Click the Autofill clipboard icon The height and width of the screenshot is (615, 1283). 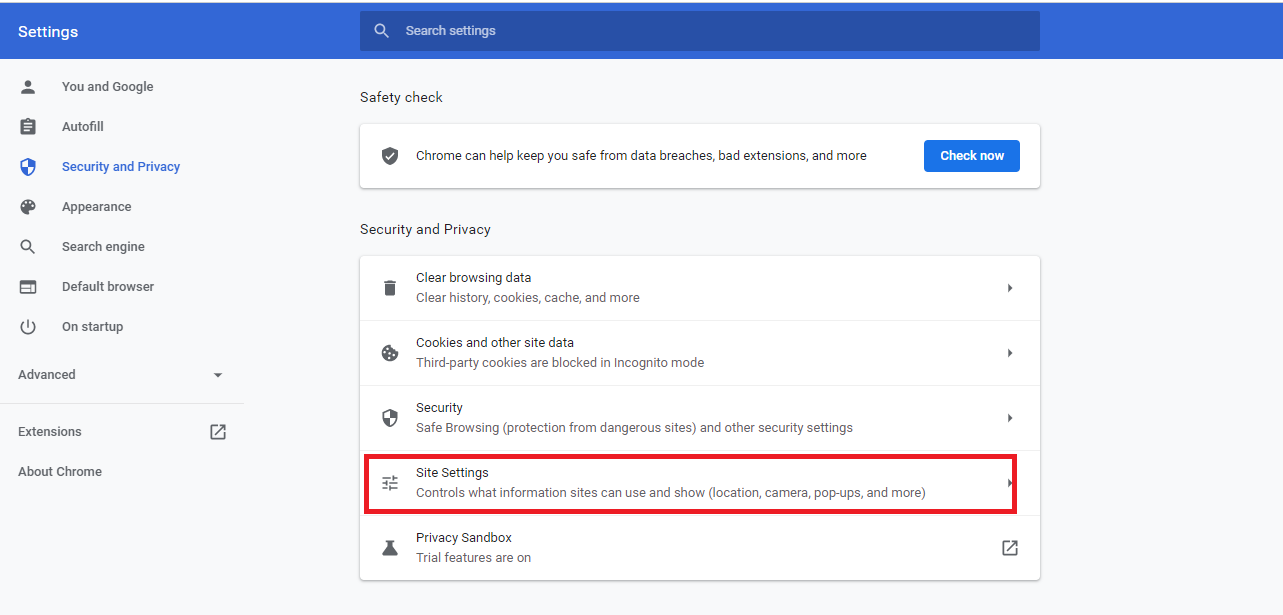point(28,127)
